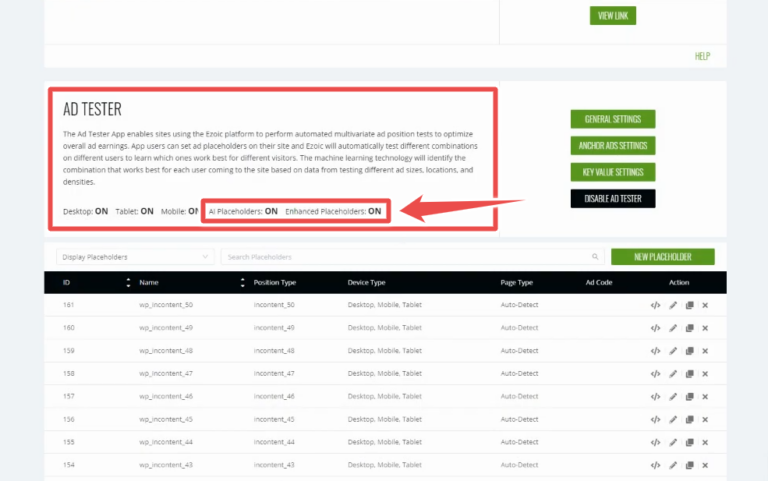This screenshot has height=481, width=768.
Task: Open the ad code icon for wp_incontent_46
Action: [x=656, y=396]
